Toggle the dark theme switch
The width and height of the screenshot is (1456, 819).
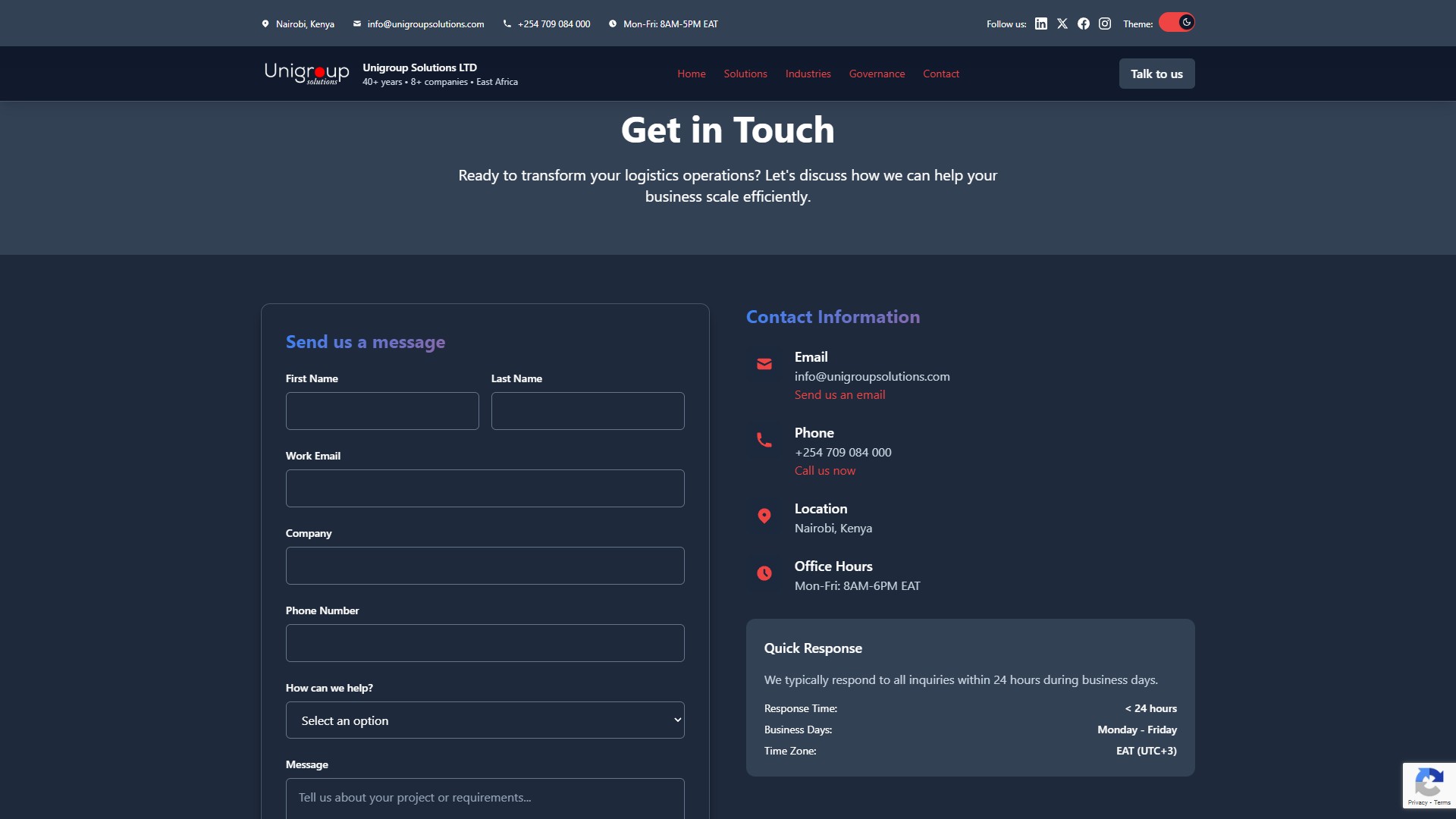[x=1175, y=22]
